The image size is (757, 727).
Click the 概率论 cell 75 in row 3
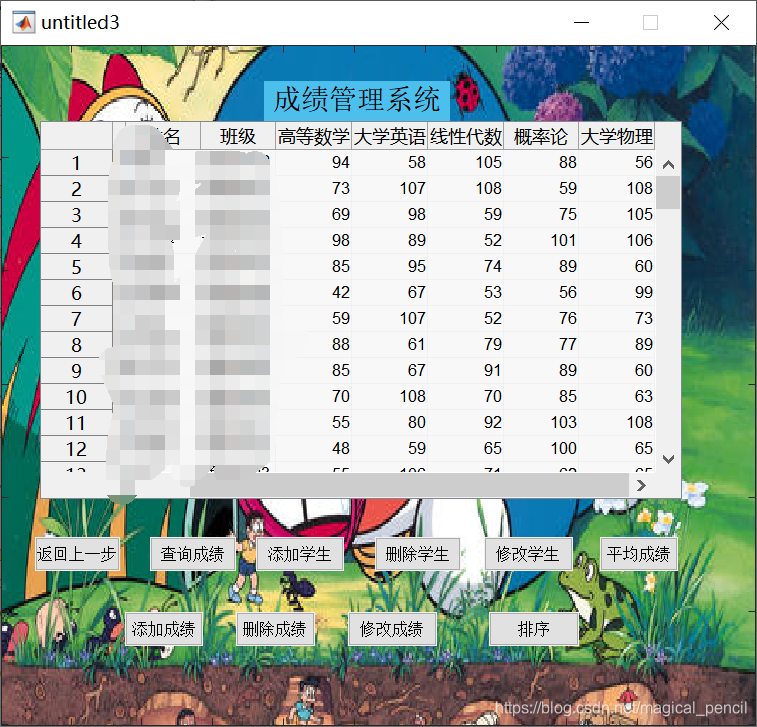541,214
